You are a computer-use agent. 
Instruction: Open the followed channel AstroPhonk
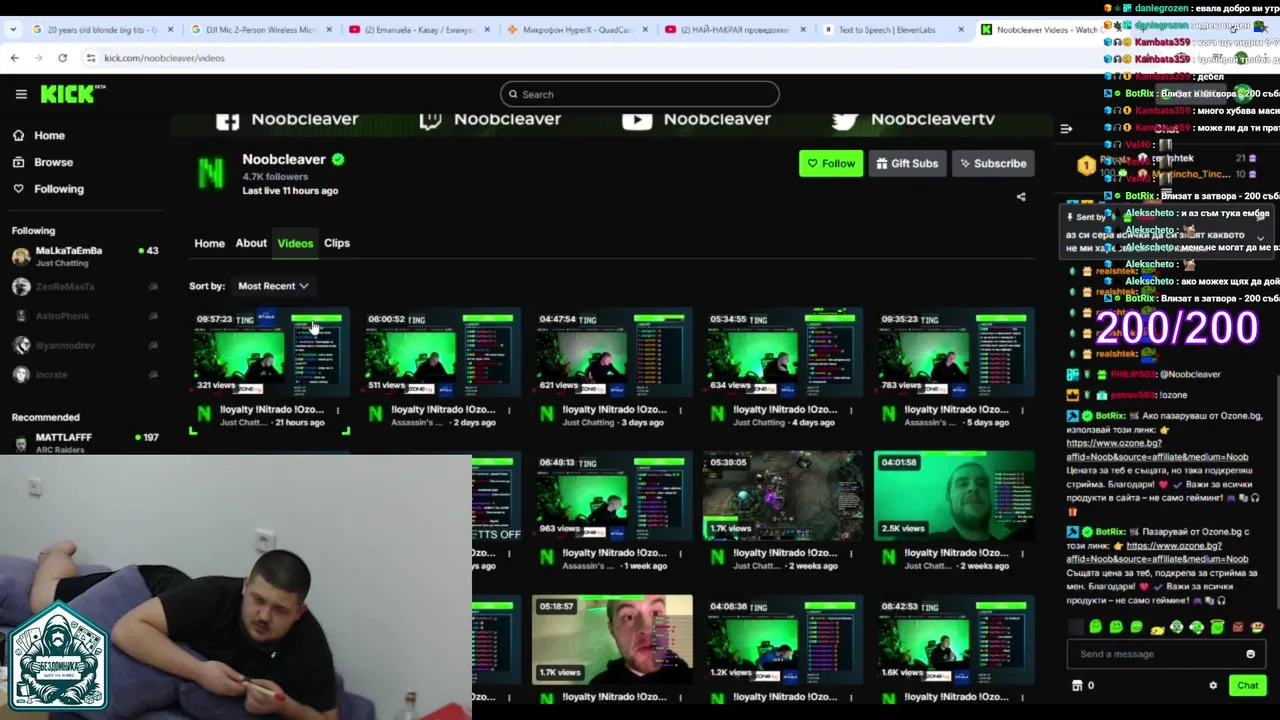[x=84, y=316]
